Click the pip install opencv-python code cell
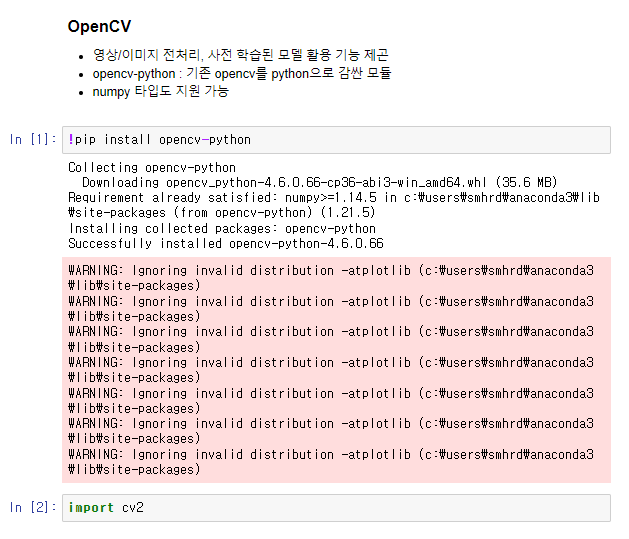 coord(336,140)
